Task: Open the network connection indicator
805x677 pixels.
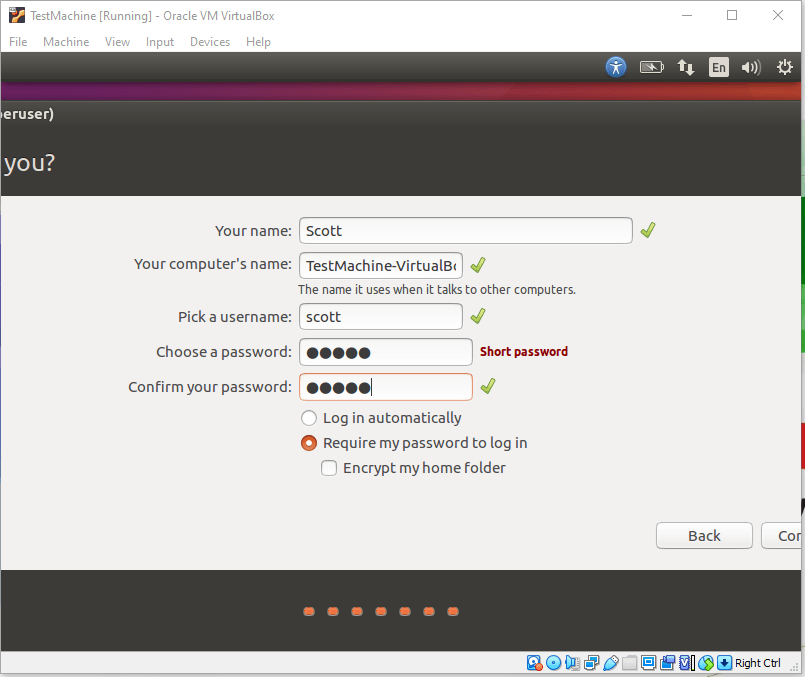Action: pos(685,67)
